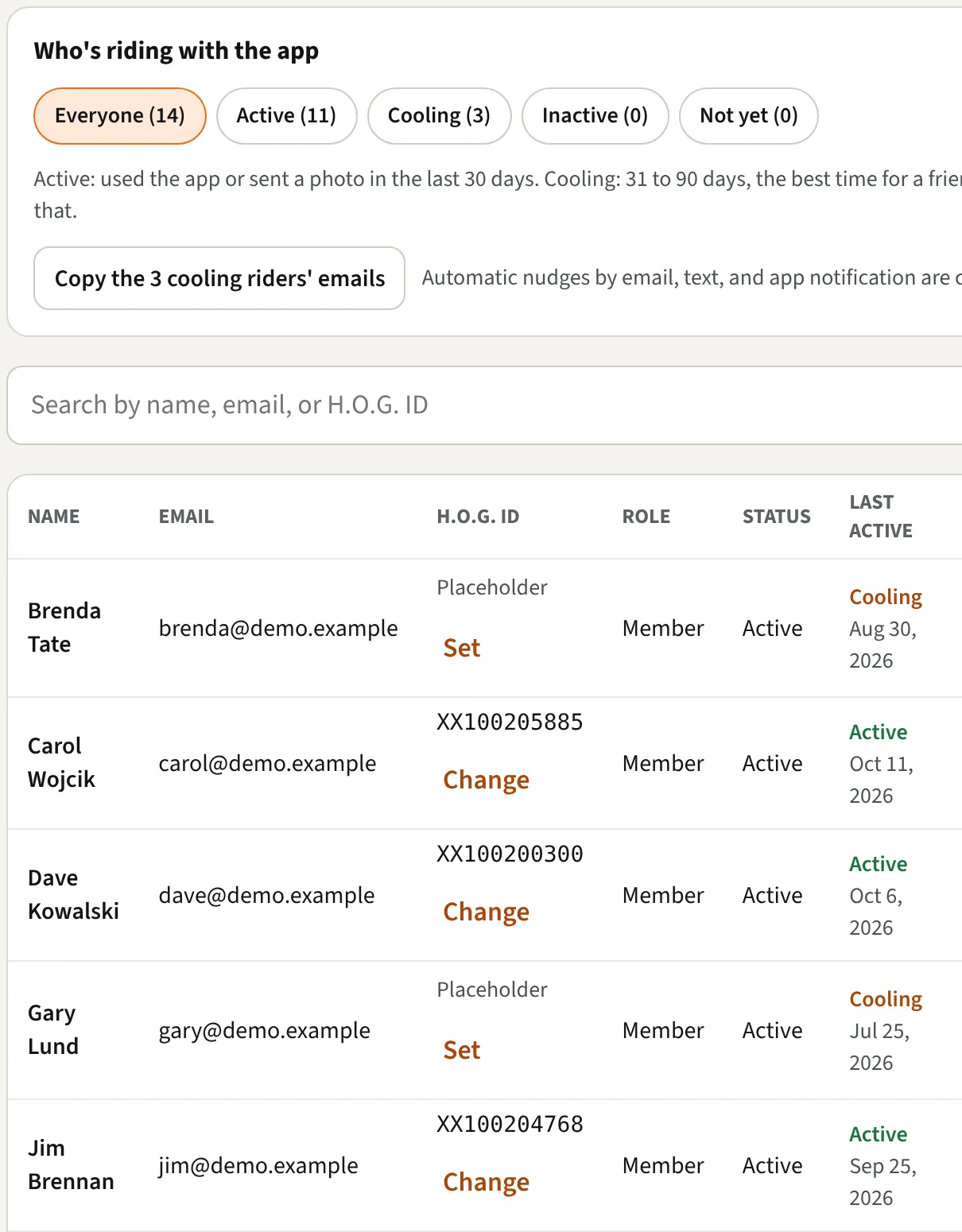Open the Not yet (0) filter

pos(748,116)
